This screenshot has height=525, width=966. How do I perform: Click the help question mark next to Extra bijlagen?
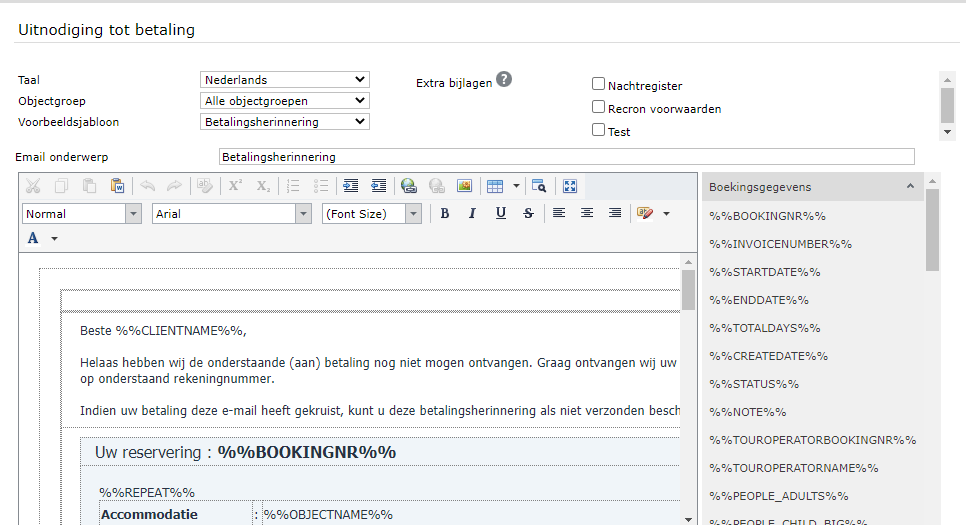coord(504,79)
